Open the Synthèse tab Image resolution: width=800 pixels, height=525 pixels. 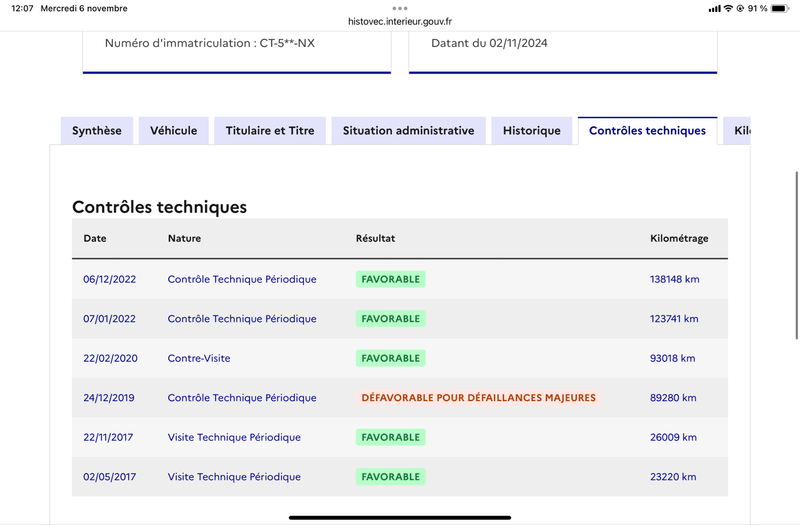coord(97,131)
